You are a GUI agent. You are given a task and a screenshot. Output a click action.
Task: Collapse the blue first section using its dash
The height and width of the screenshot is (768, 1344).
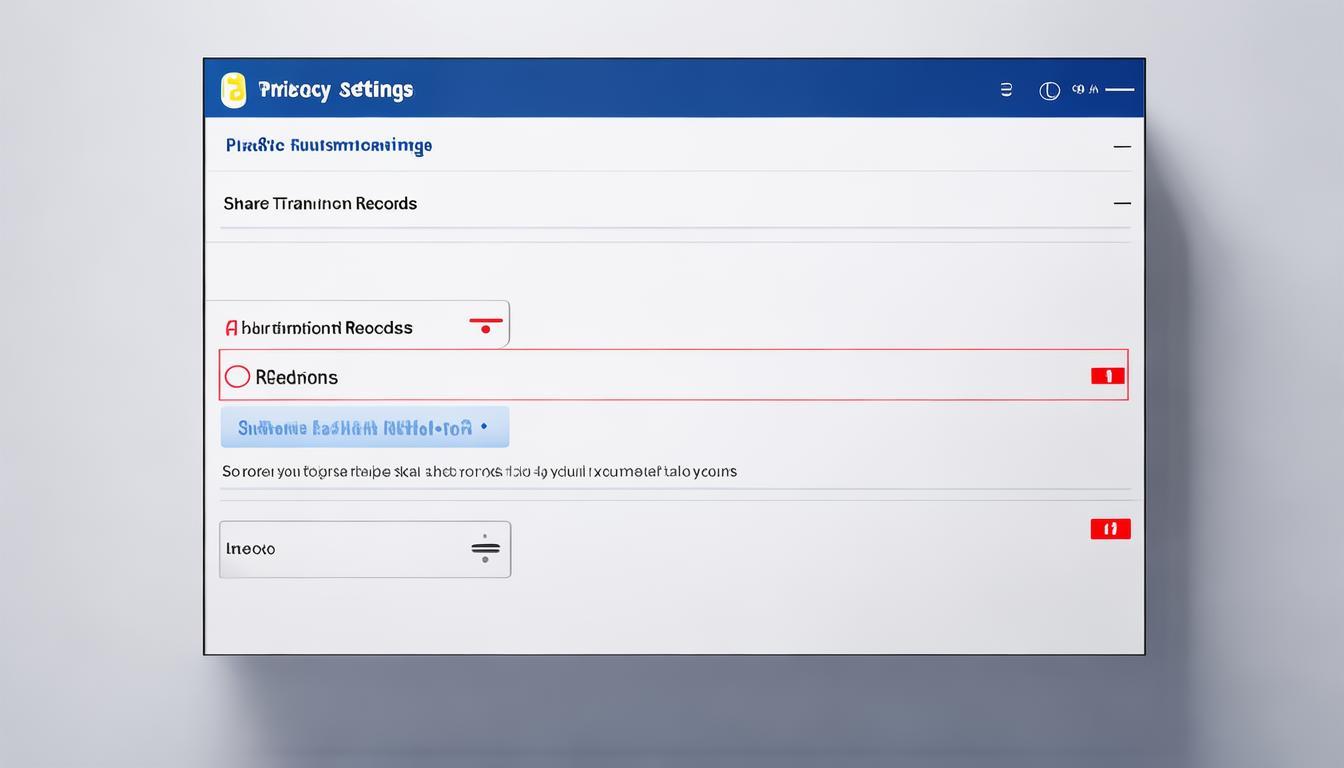1122,146
